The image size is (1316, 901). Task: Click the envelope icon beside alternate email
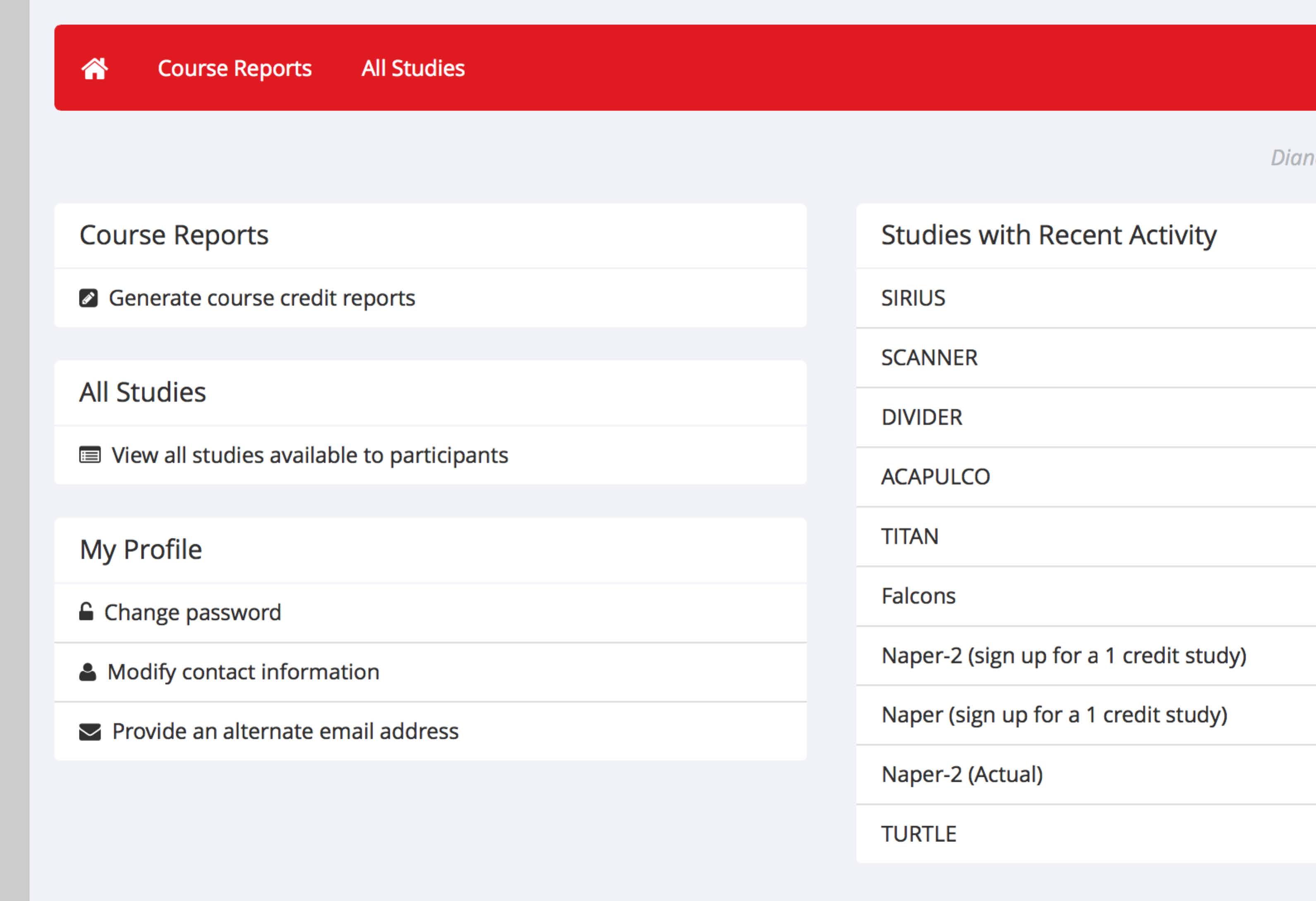pyautogui.click(x=90, y=732)
